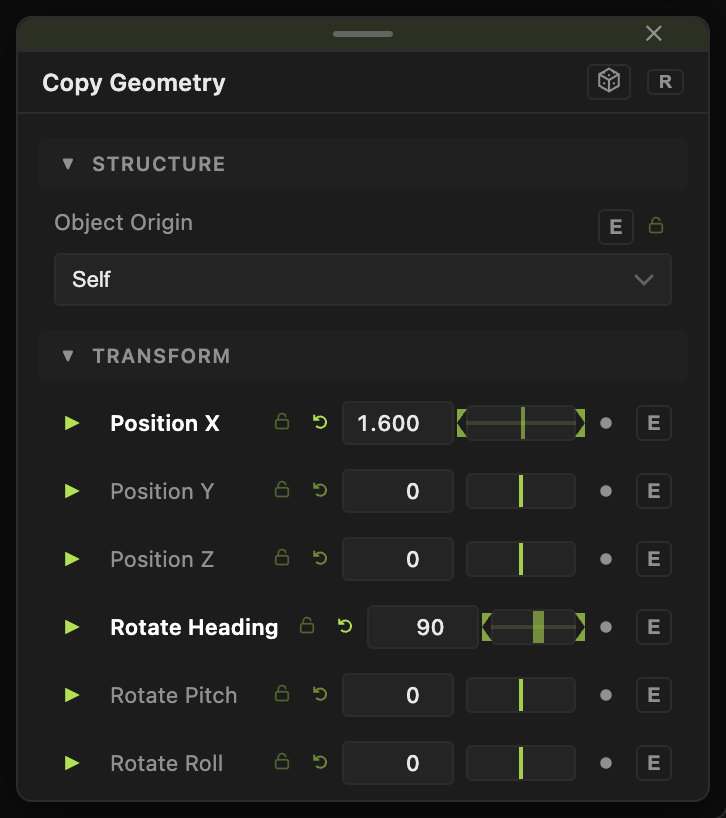Click the revert icon for Position Z
Screen dimensions: 726x818
pos(320,558)
